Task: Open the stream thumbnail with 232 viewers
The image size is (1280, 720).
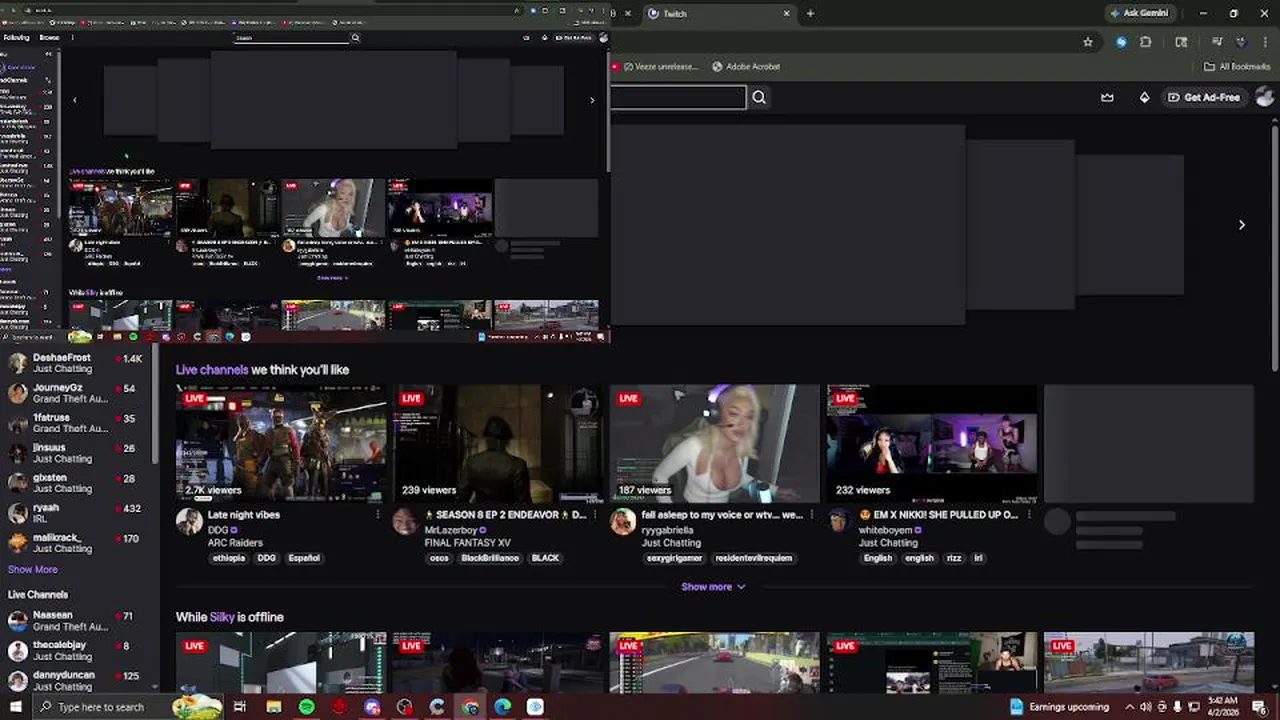Action: point(932,443)
